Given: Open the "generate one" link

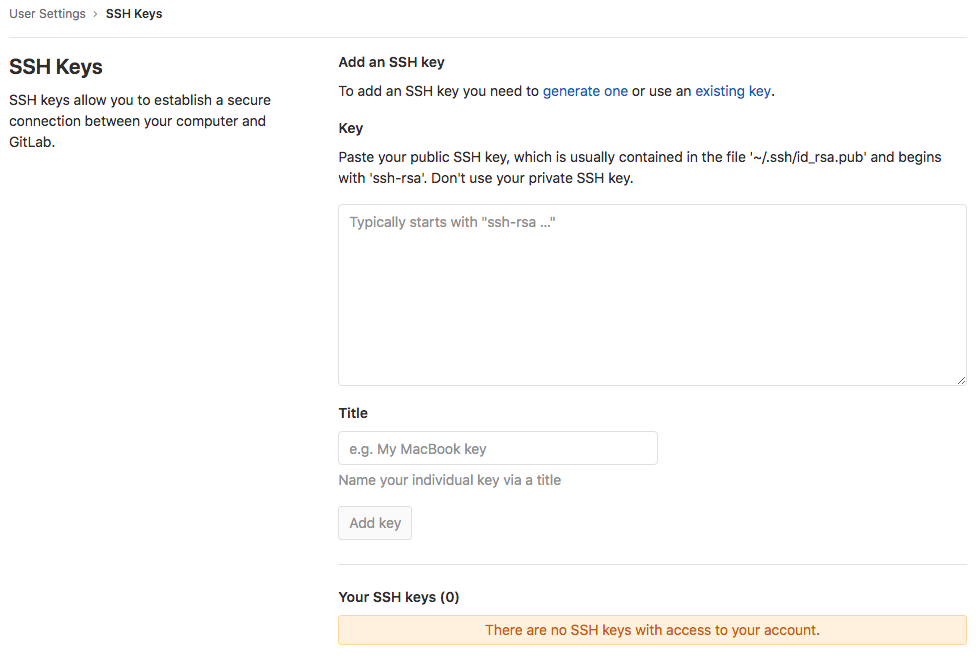Looking at the screenshot, I should (x=585, y=91).
